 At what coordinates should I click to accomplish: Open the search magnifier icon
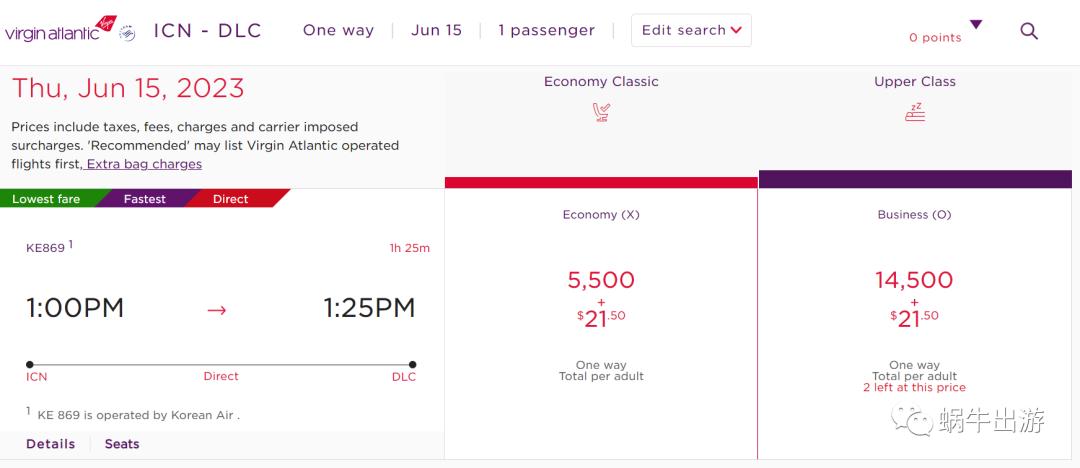[1029, 31]
